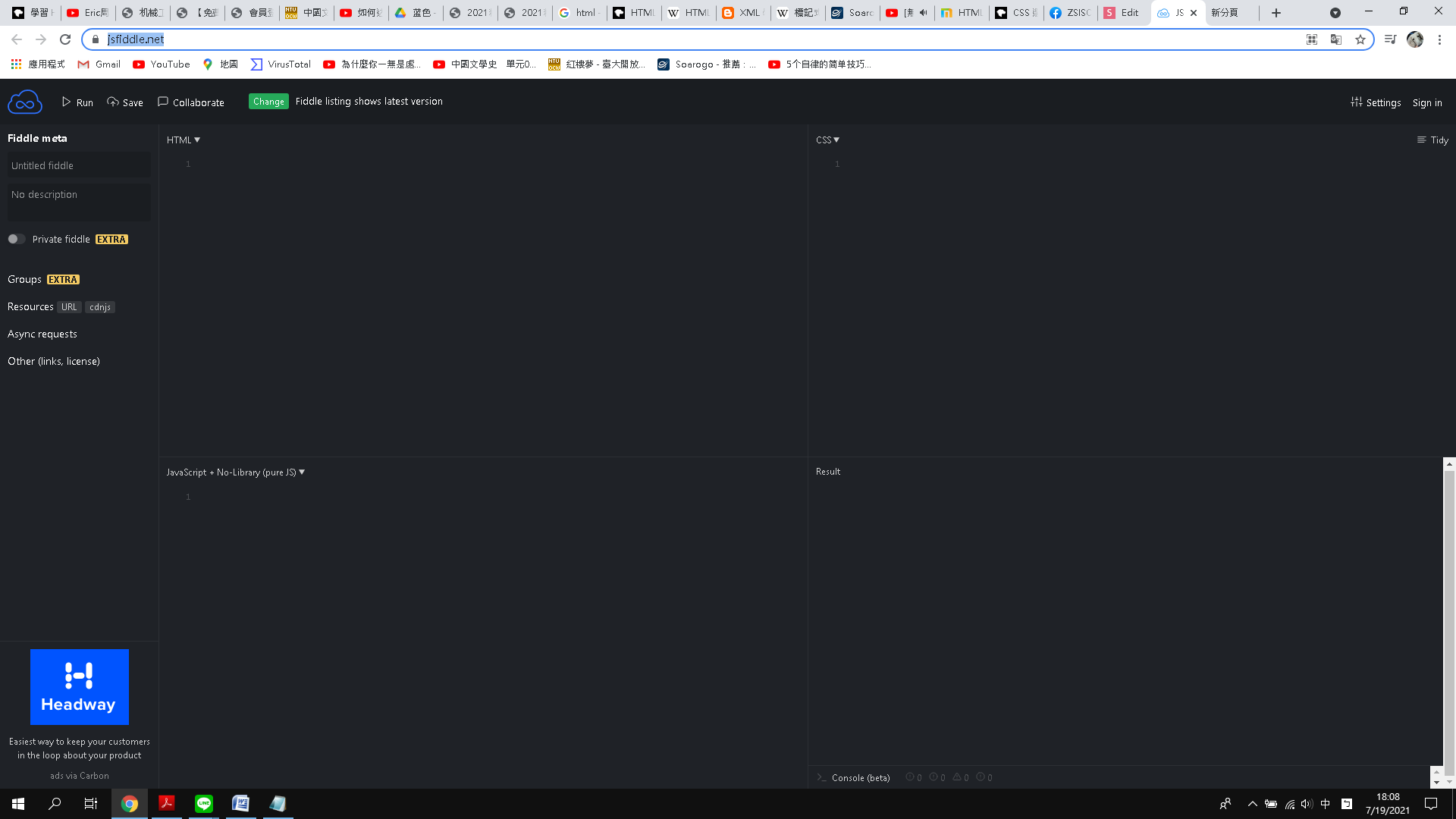Bookmark page with star icon

tap(1360, 39)
